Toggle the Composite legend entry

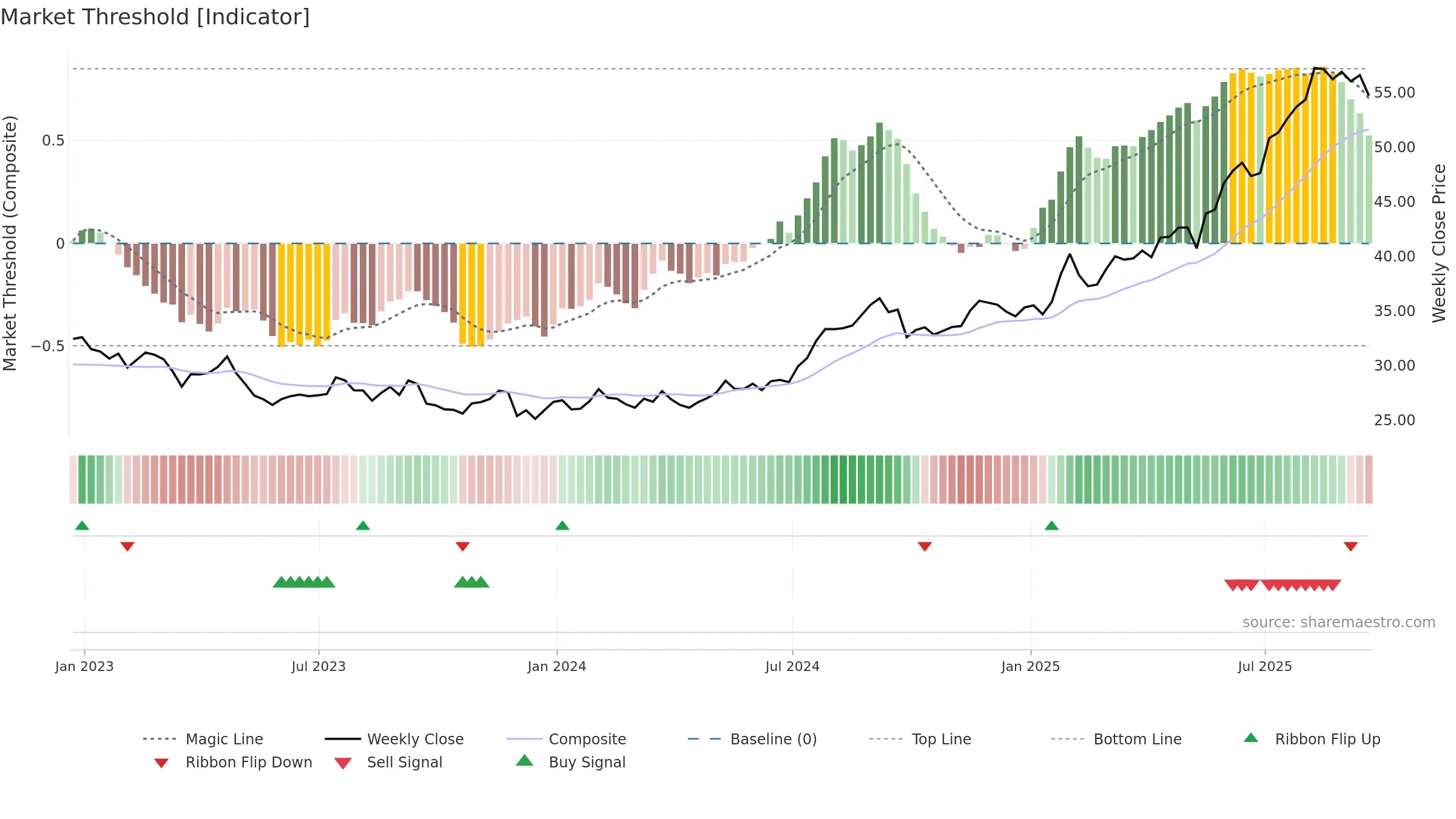567,739
